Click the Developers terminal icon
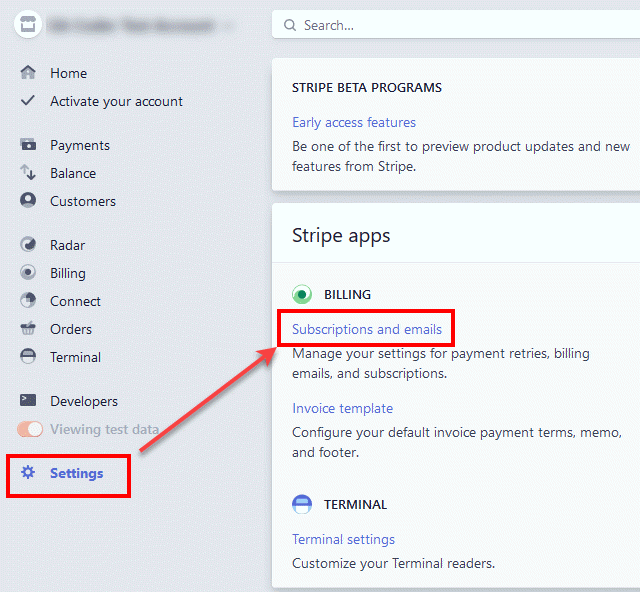 (x=28, y=401)
